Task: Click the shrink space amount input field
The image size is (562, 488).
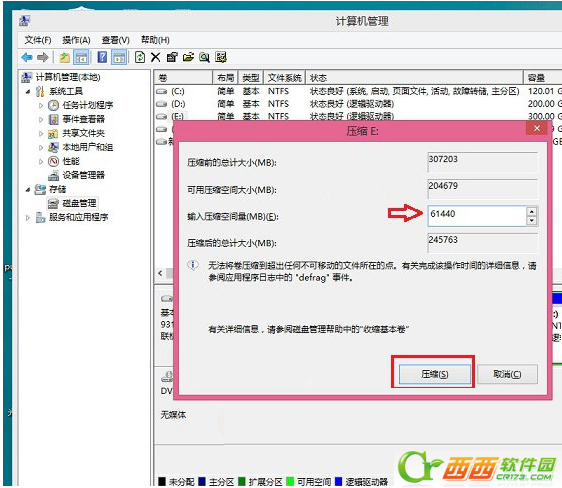Action: [x=477, y=216]
